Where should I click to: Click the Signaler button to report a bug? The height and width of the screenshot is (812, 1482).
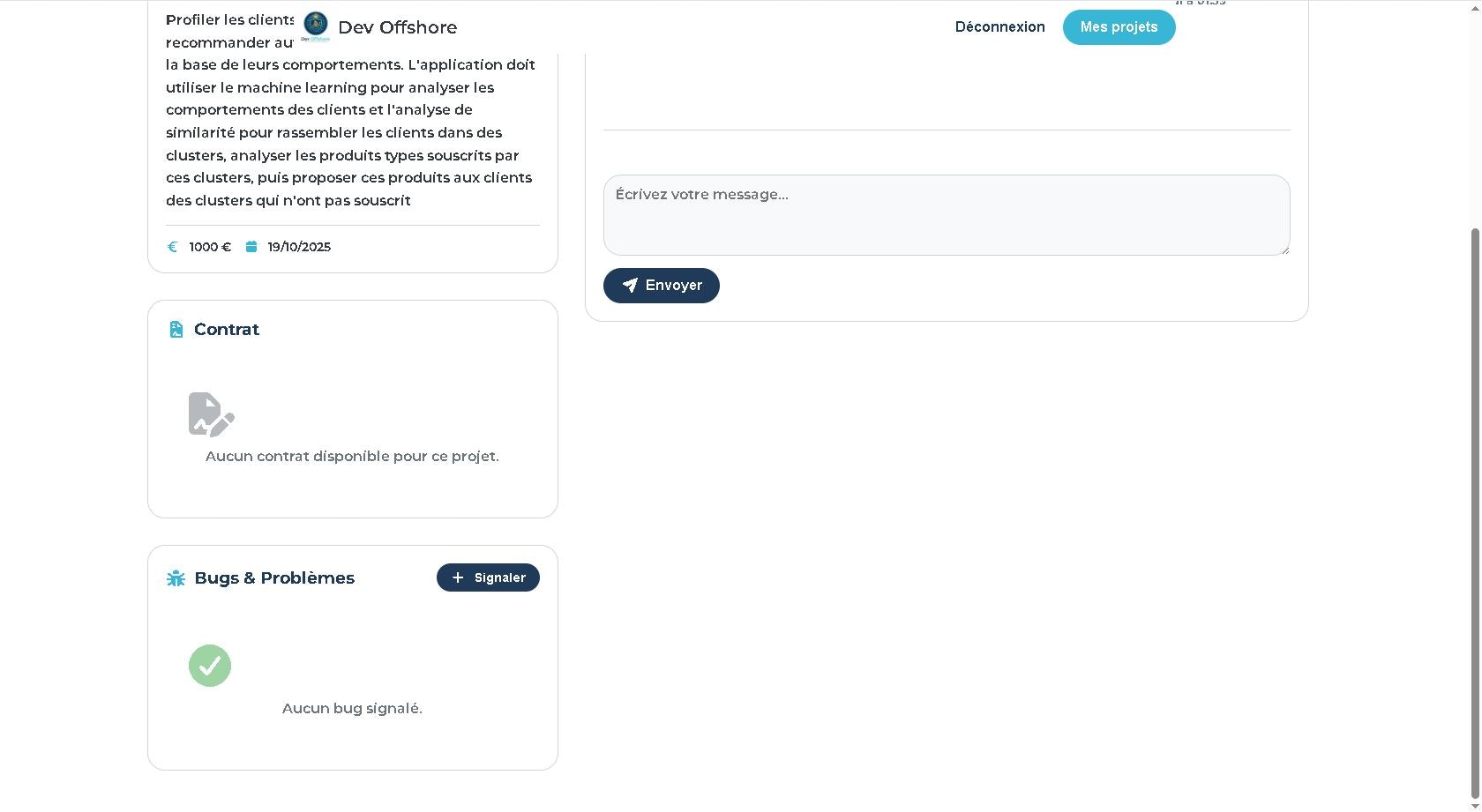click(488, 577)
